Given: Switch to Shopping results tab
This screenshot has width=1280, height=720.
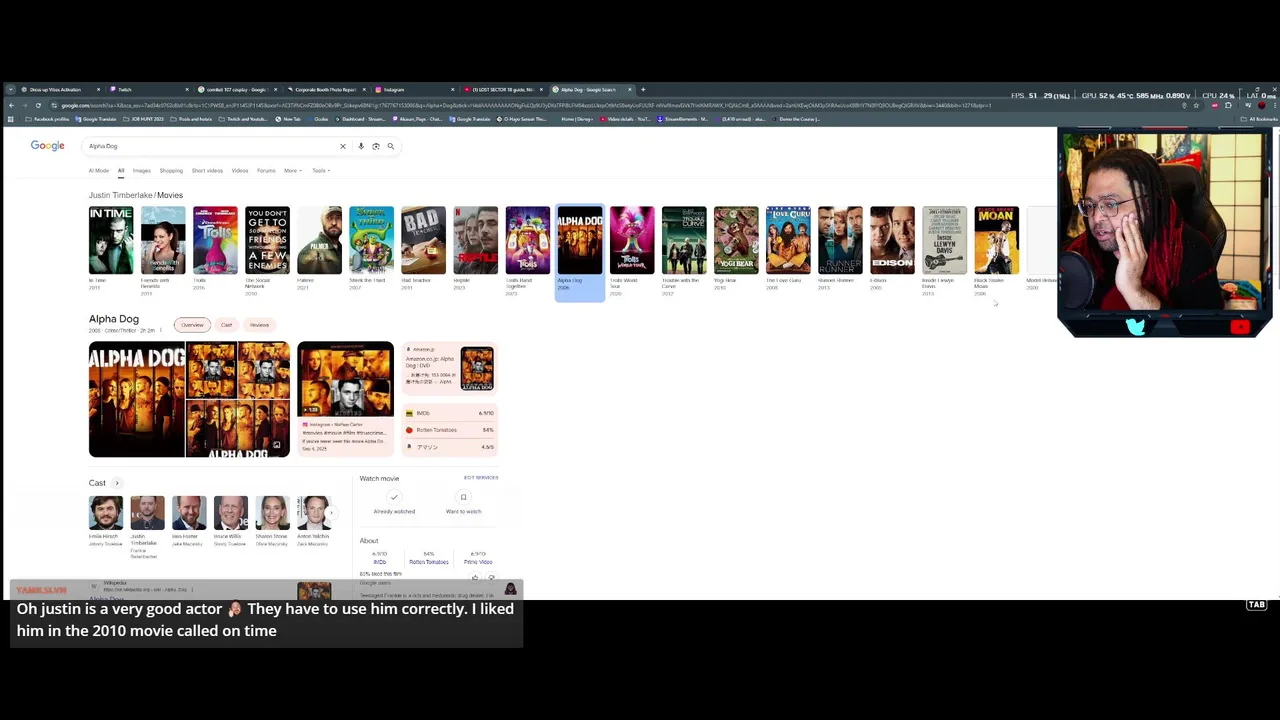Looking at the screenshot, I should tap(171, 171).
